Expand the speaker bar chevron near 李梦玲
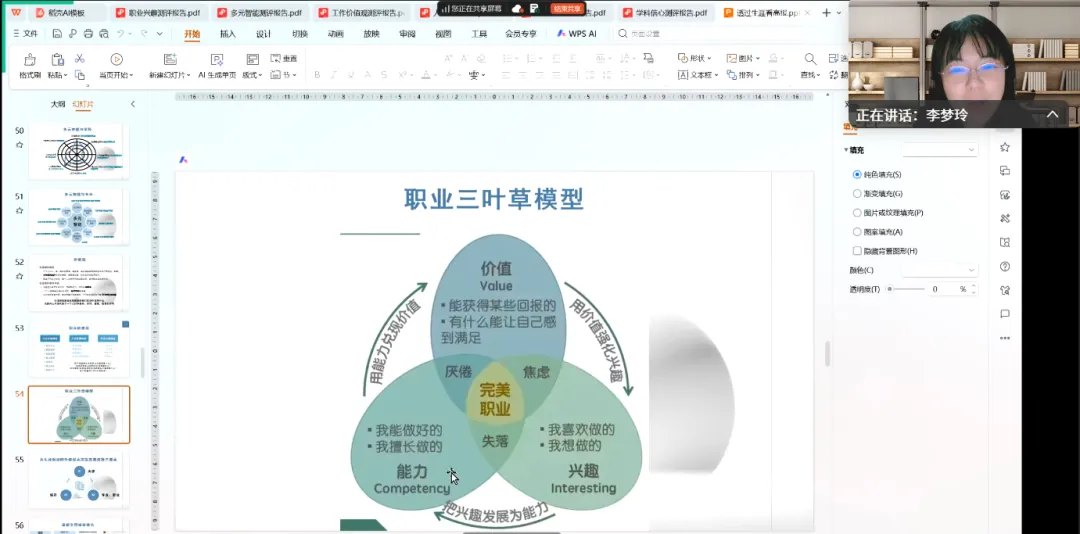The image size is (1080, 534). click(x=1052, y=115)
